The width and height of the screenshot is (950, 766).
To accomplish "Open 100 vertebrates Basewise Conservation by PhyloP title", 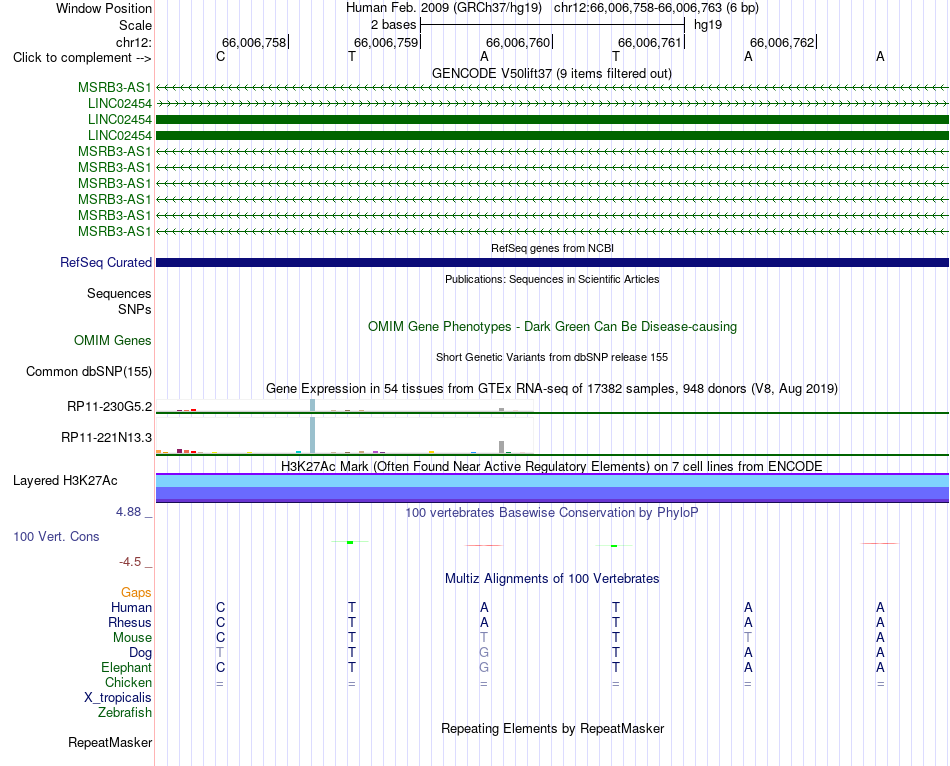I will click(x=551, y=513).
